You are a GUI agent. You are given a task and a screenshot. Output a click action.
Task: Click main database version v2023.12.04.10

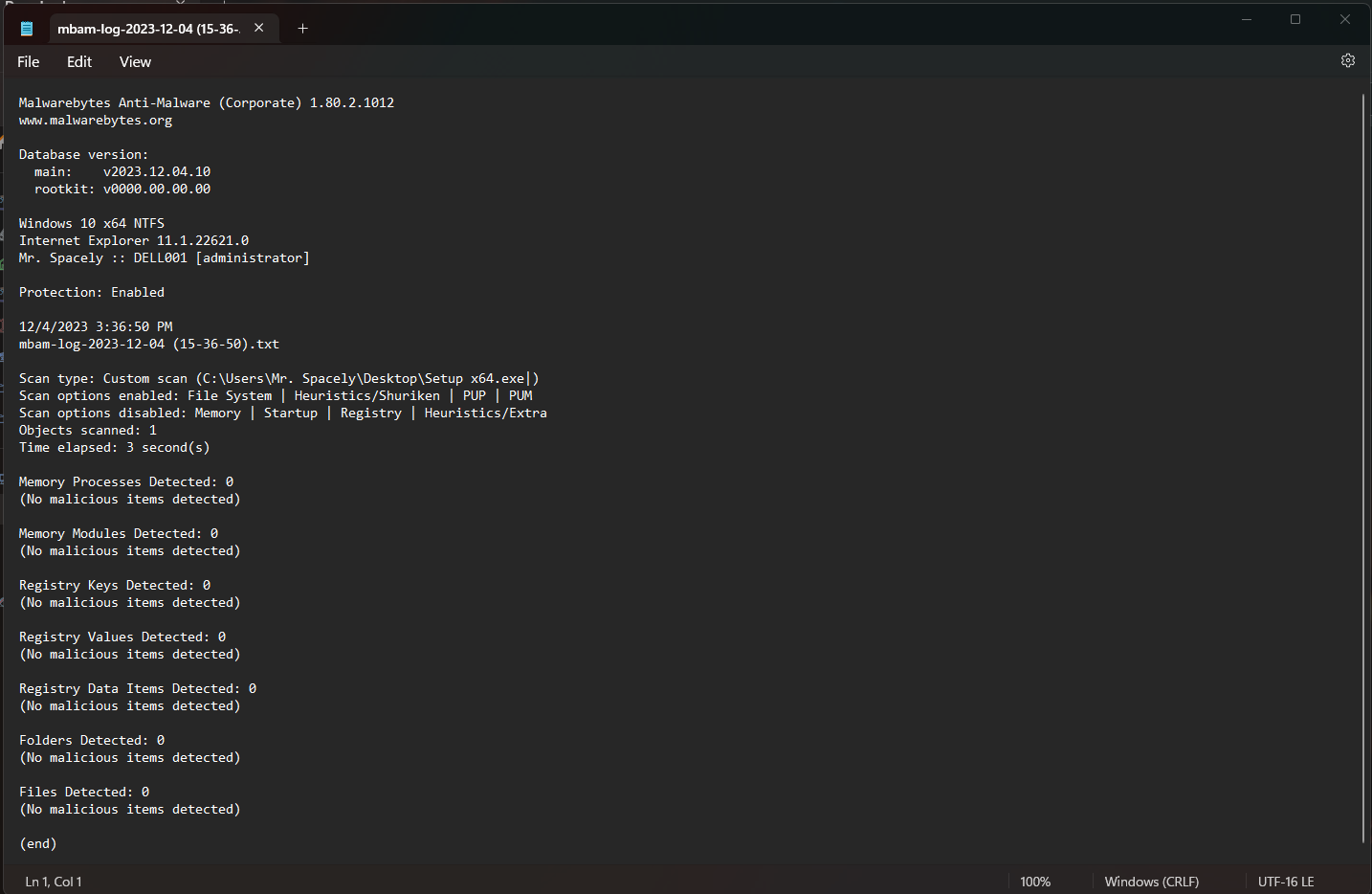(157, 171)
